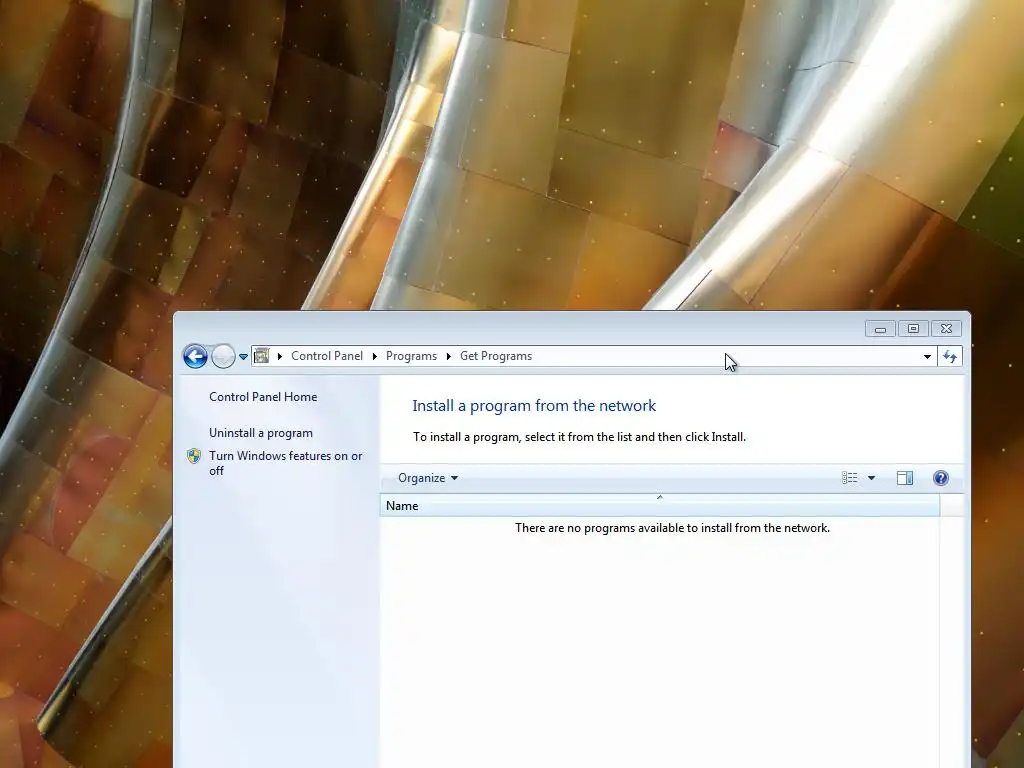
Task: Open the view options dropdown arrow
Action: [x=871, y=478]
